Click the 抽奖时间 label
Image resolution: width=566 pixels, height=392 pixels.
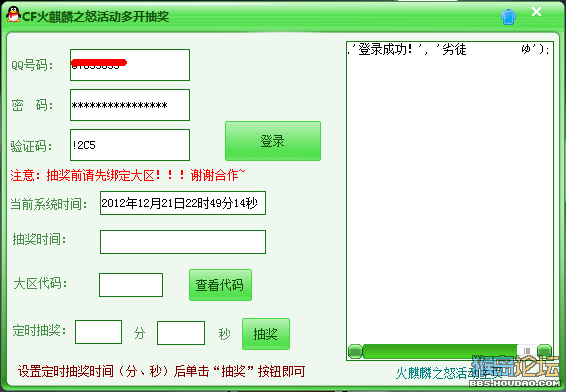pos(39,239)
